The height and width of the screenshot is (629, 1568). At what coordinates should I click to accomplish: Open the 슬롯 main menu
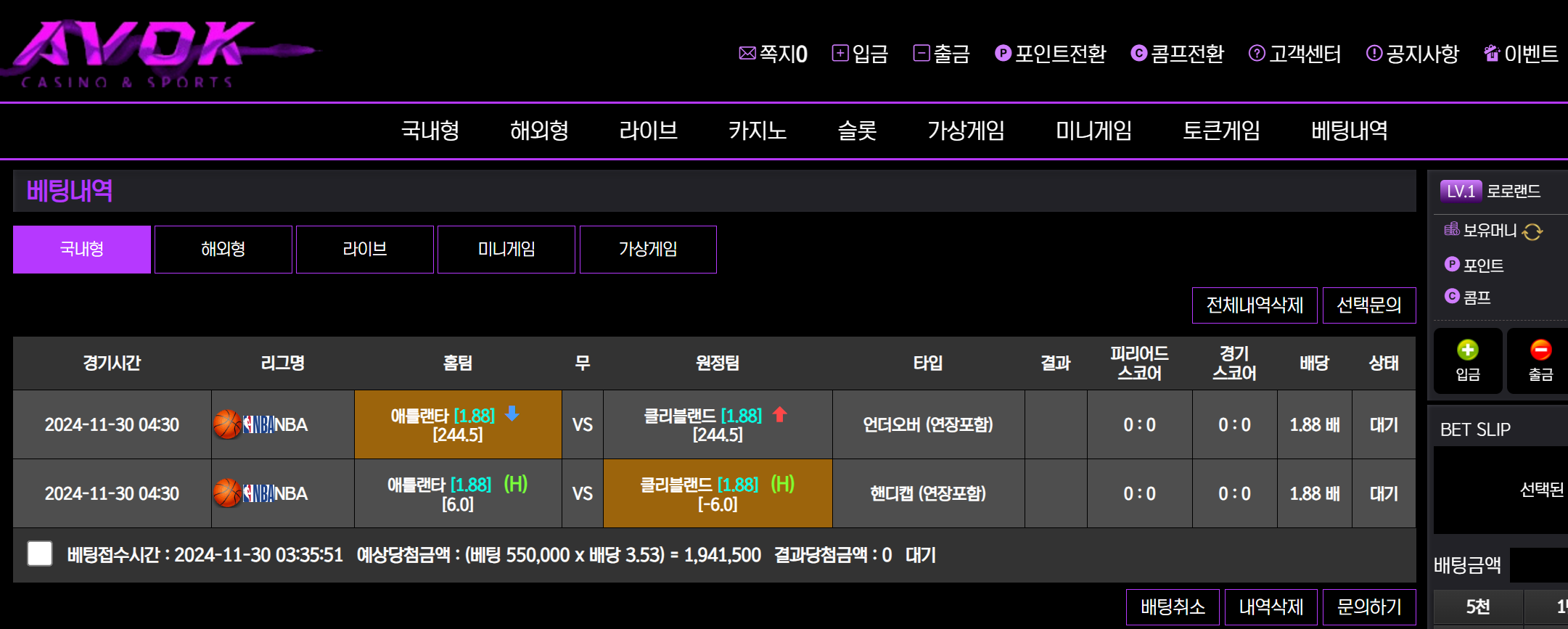(x=857, y=131)
